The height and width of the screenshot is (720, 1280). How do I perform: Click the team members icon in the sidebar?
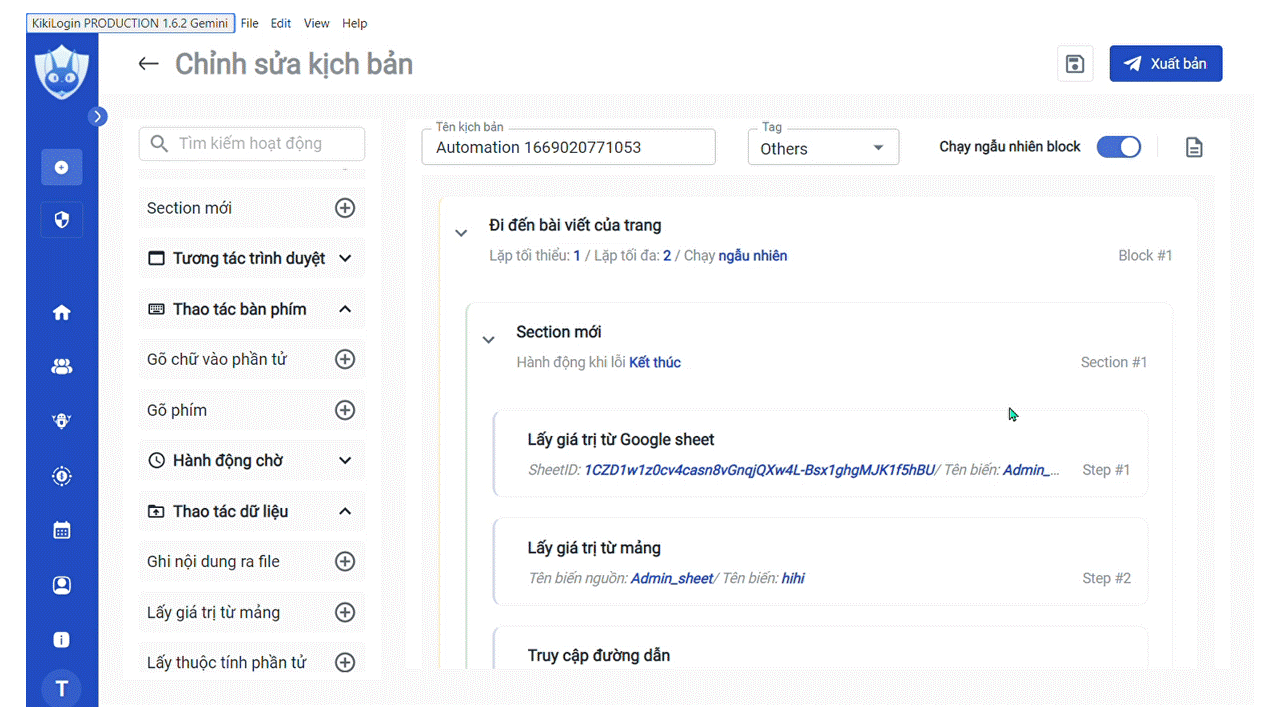(x=61, y=366)
